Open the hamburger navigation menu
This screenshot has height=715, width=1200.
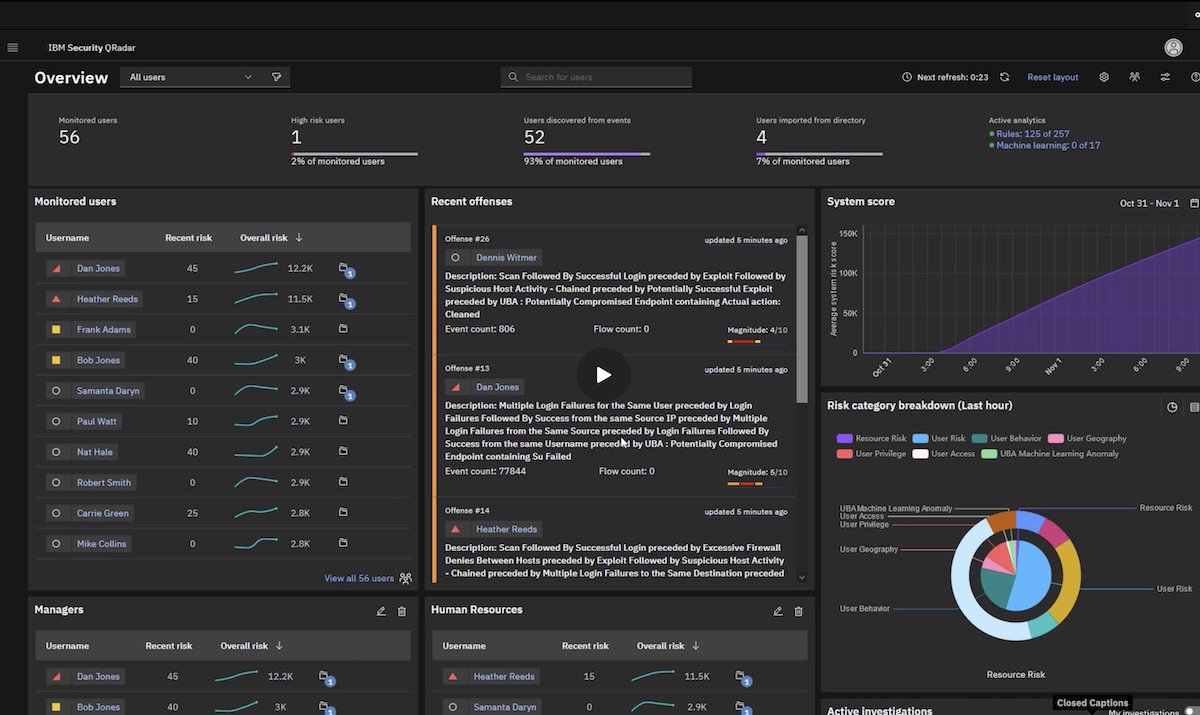(x=12, y=47)
